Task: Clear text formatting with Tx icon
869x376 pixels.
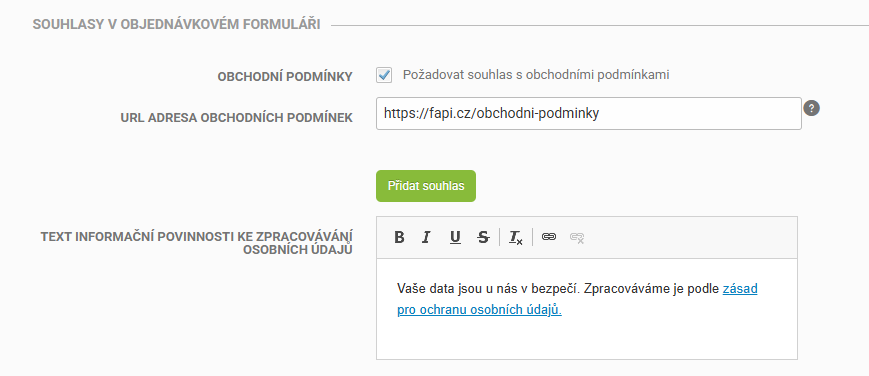Action: (x=516, y=237)
